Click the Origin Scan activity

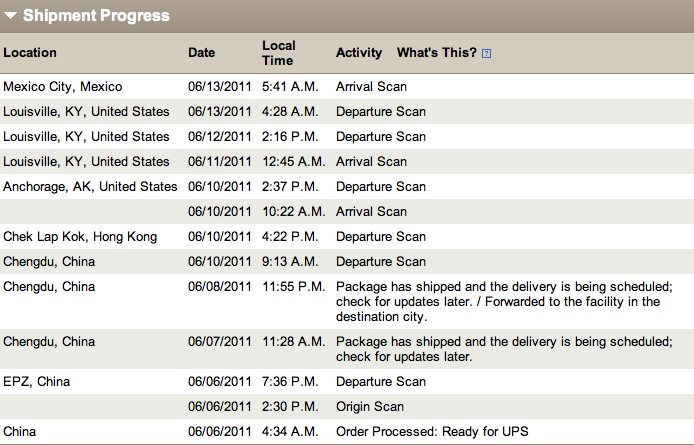(x=370, y=406)
